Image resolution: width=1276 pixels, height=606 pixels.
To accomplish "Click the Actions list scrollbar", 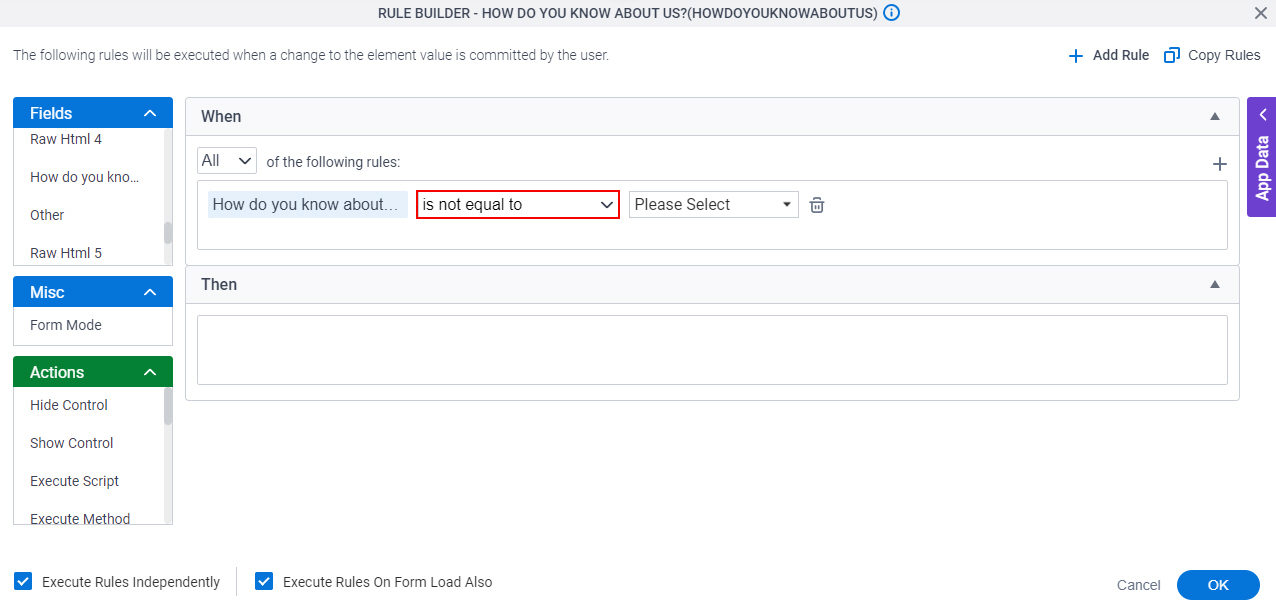I will point(168,407).
